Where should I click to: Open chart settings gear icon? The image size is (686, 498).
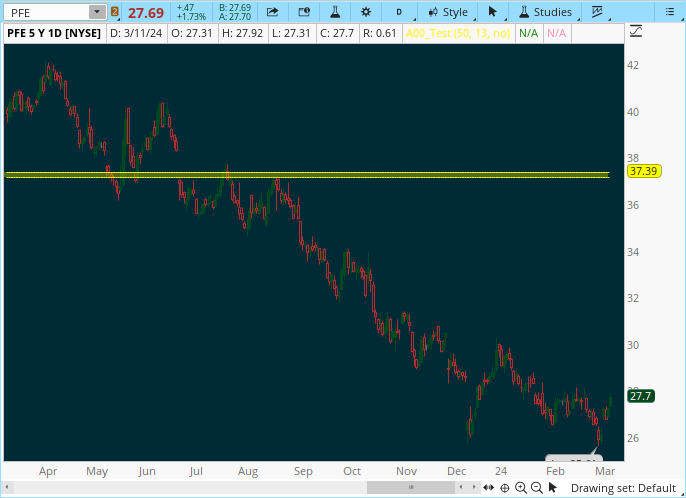(x=366, y=12)
